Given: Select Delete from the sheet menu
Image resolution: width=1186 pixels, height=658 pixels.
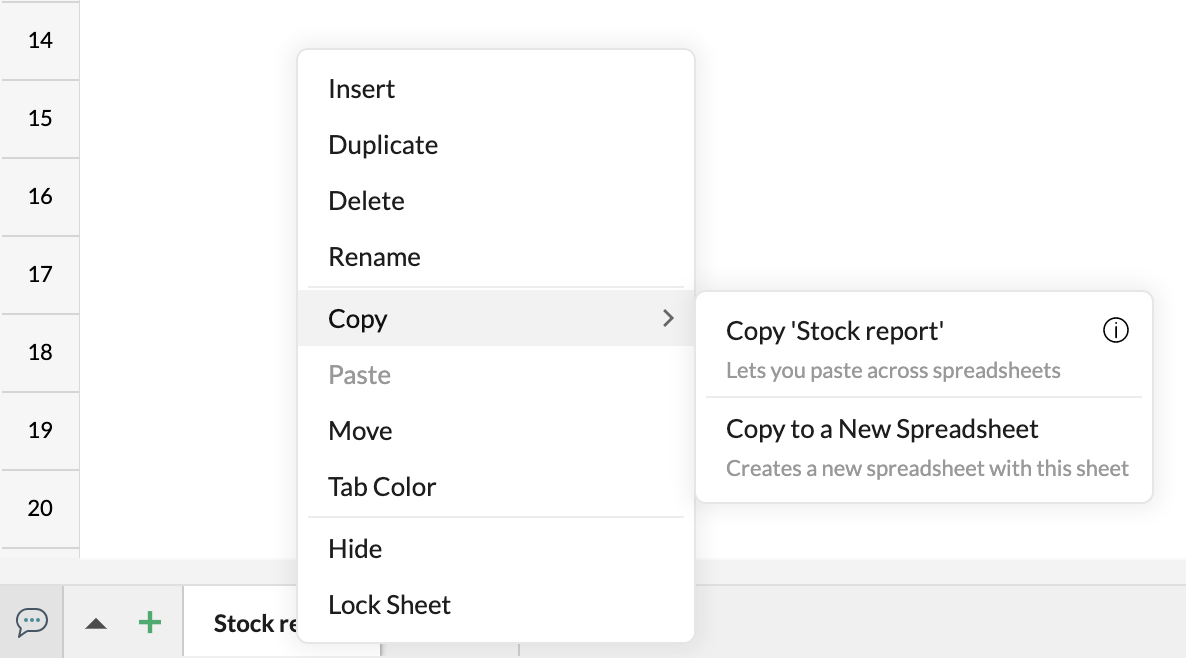Looking at the screenshot, I should tap(366, 201).
